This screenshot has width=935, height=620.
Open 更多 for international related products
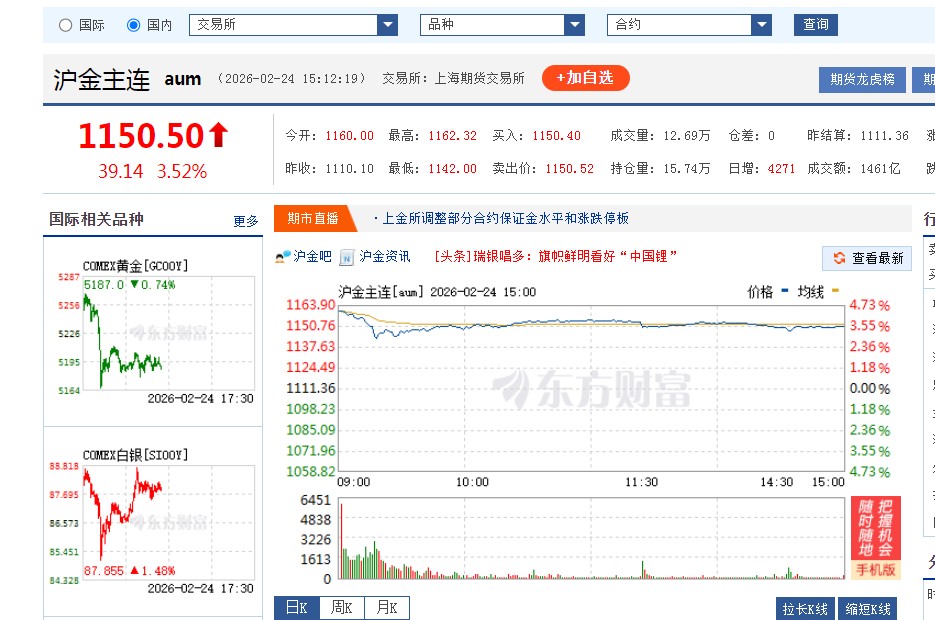[x=245, y=222]
